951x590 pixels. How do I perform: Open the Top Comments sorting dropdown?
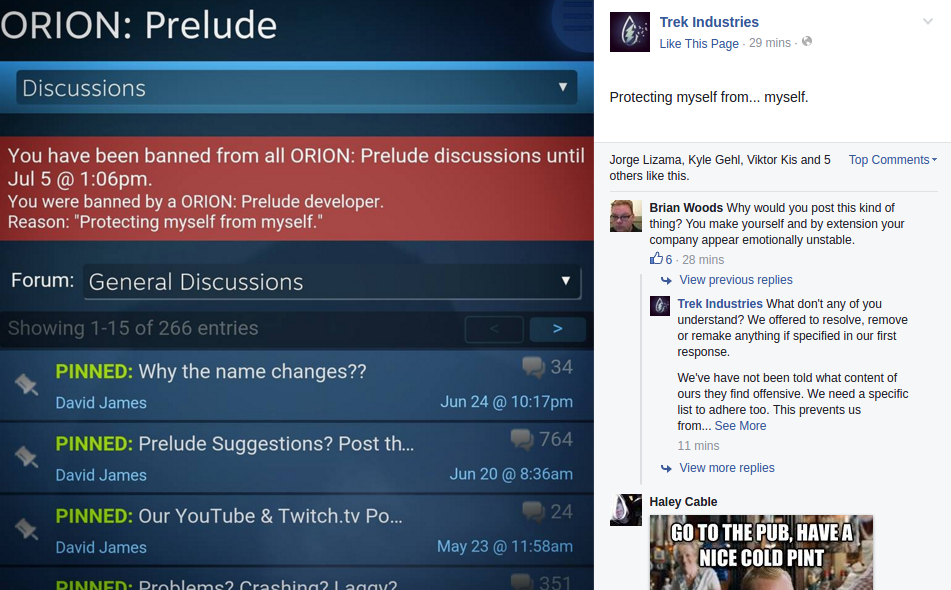pyautogui.click(x=893, y=159)
